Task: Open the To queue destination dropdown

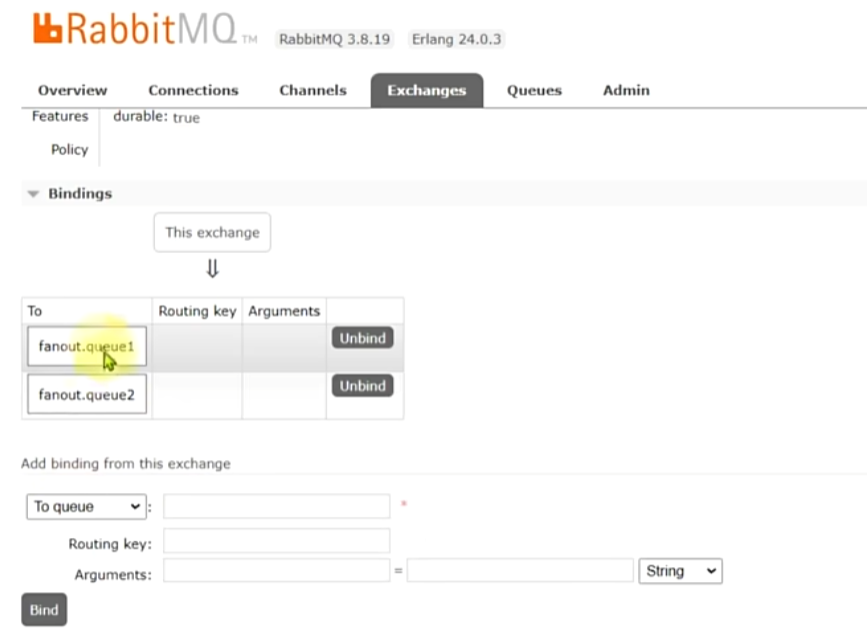Action: tap(86, 506)
